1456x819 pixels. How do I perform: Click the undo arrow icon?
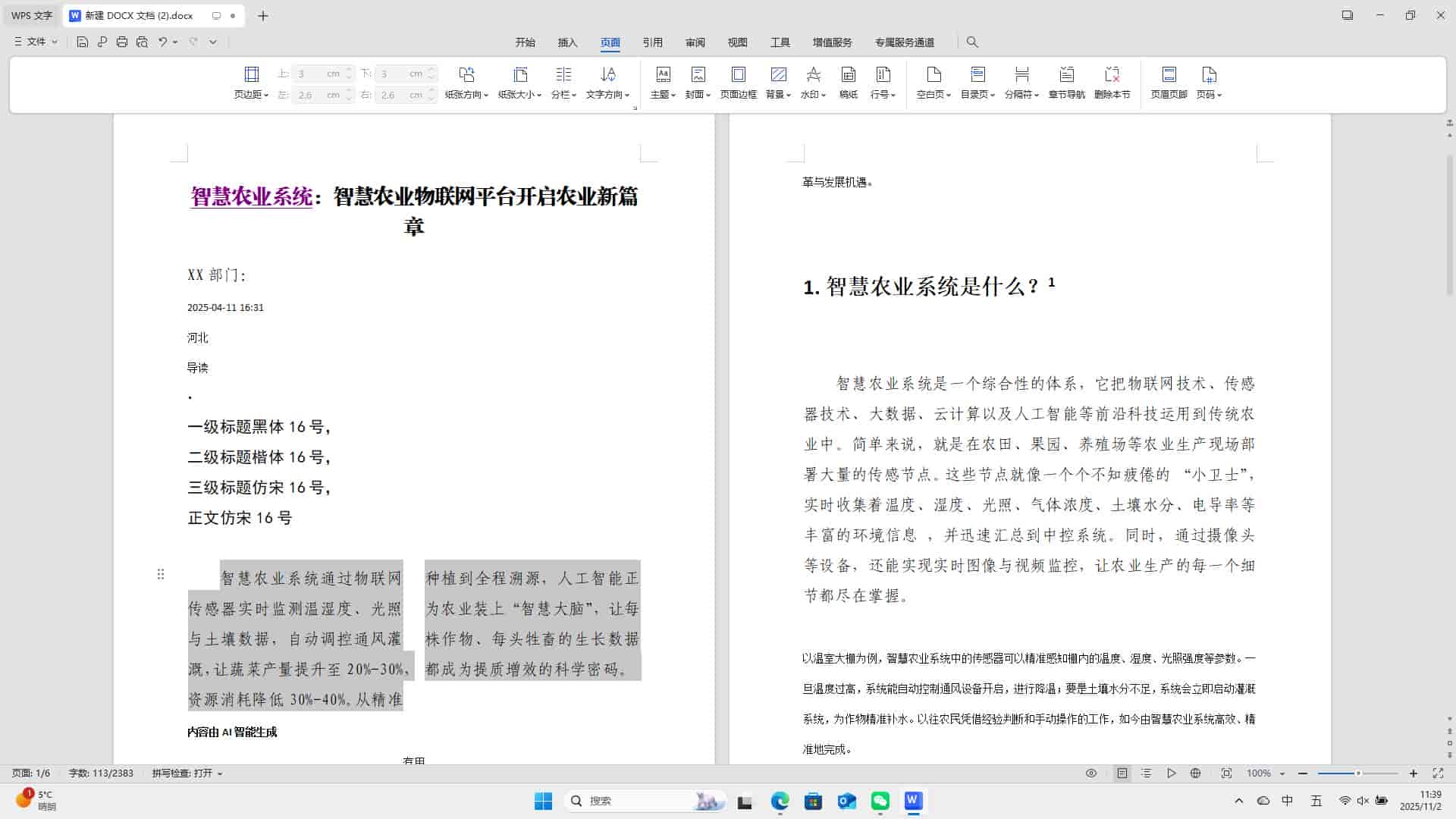pos(162,42)
